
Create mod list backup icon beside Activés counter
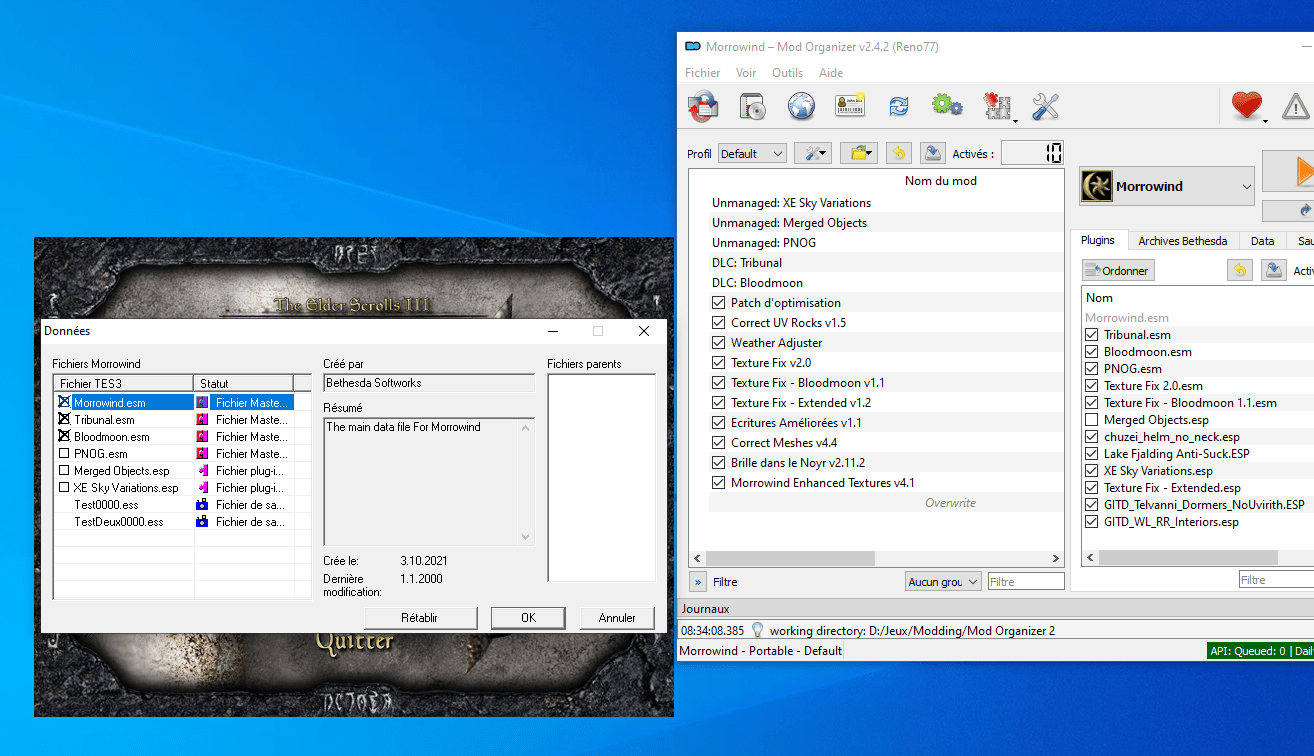(932, 153)
